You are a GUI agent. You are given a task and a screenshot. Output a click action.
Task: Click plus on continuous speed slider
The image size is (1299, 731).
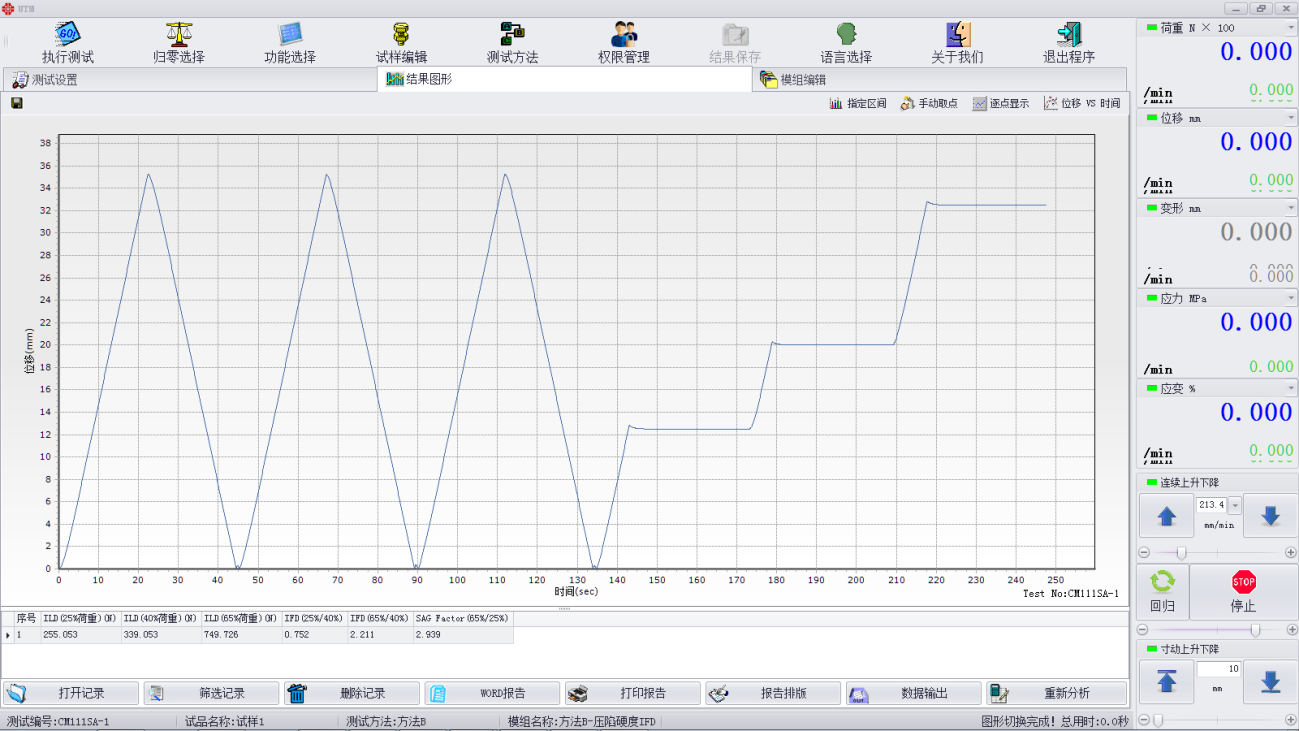[x=1290, y=552]
